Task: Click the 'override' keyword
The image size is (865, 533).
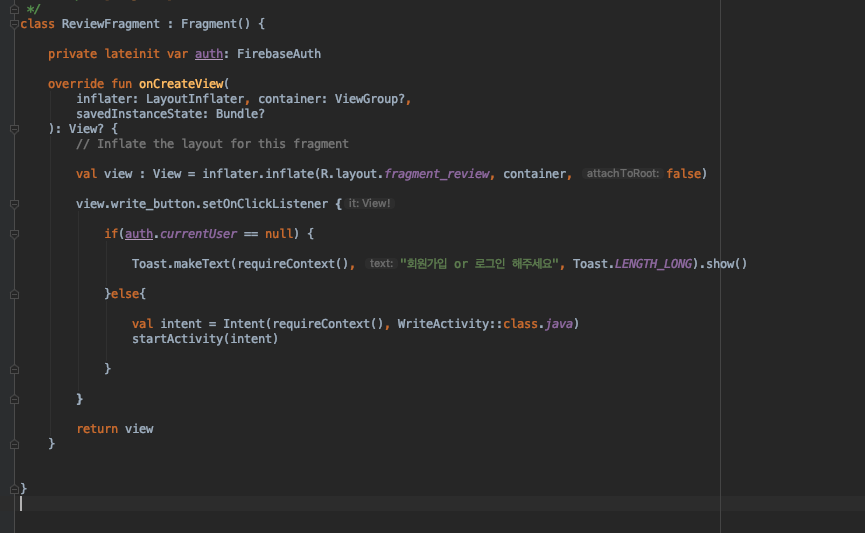Action: [76, 84]
